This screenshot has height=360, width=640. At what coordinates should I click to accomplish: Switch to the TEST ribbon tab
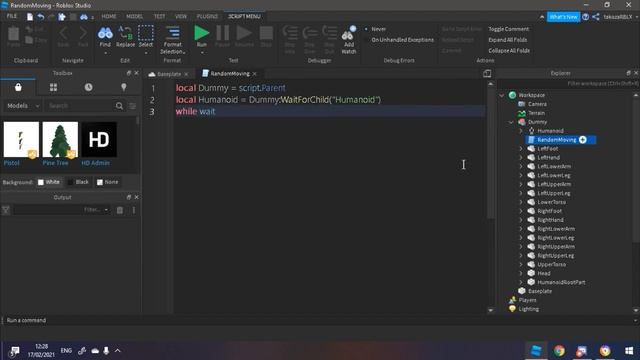159,16
